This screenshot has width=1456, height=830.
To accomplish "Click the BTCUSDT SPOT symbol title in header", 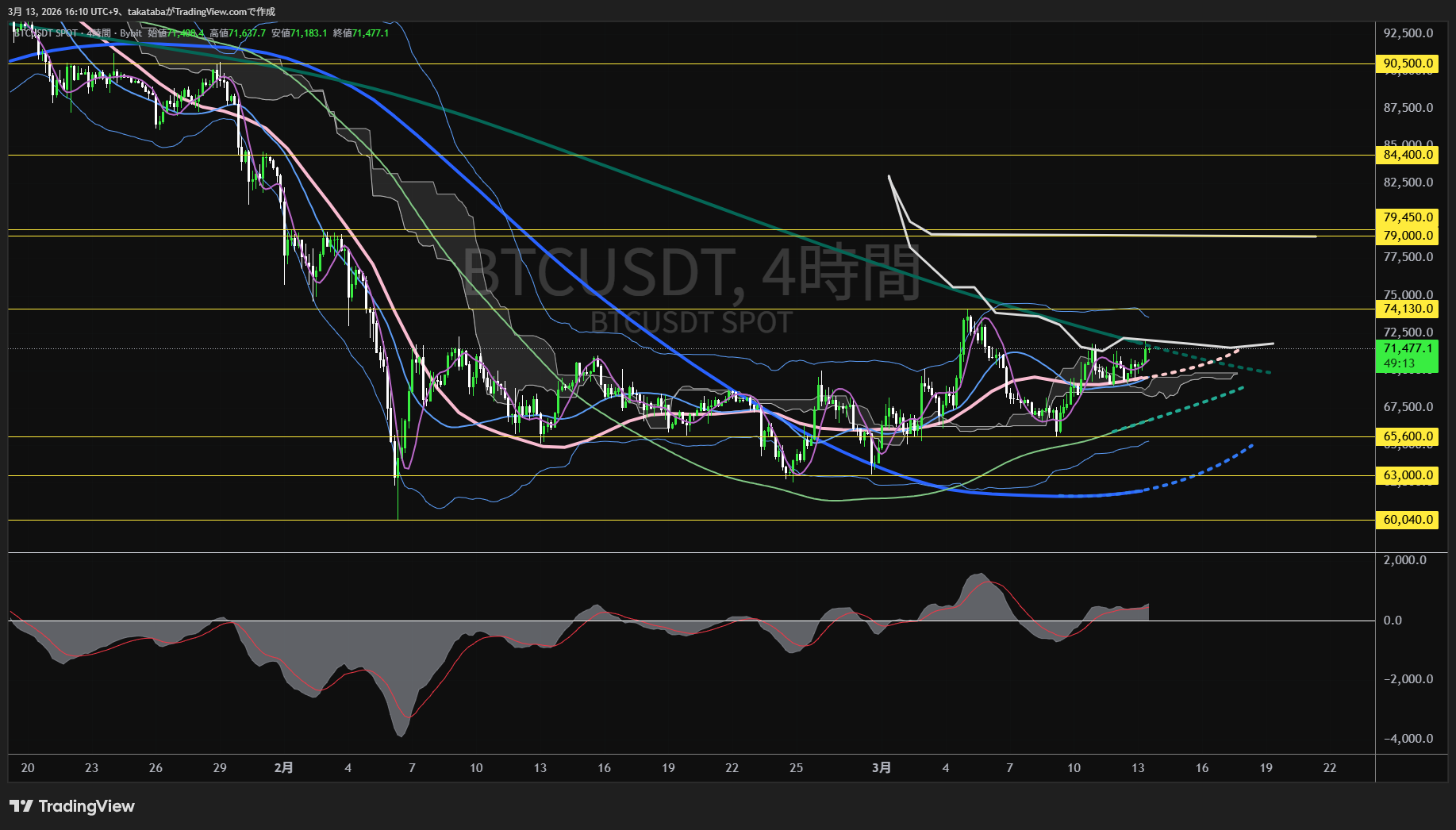I will click(46, 33).
